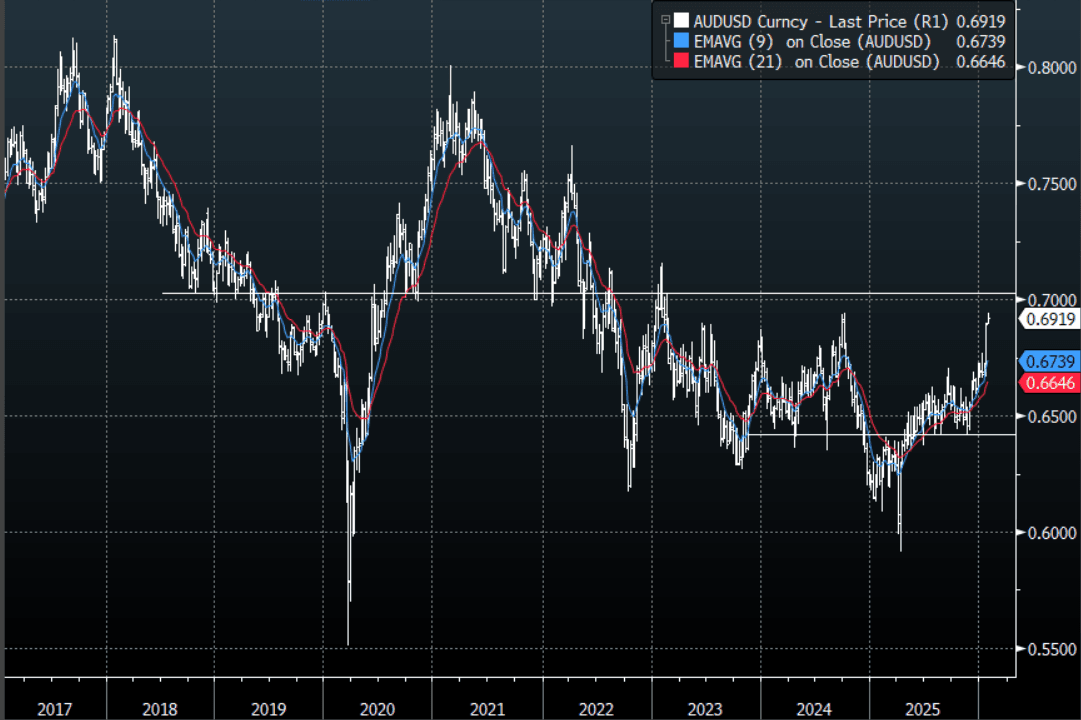Click the white AUDUSD Curncy color swatch
This screenshot has height=720, width=1081.
click(x=681, y=20)
